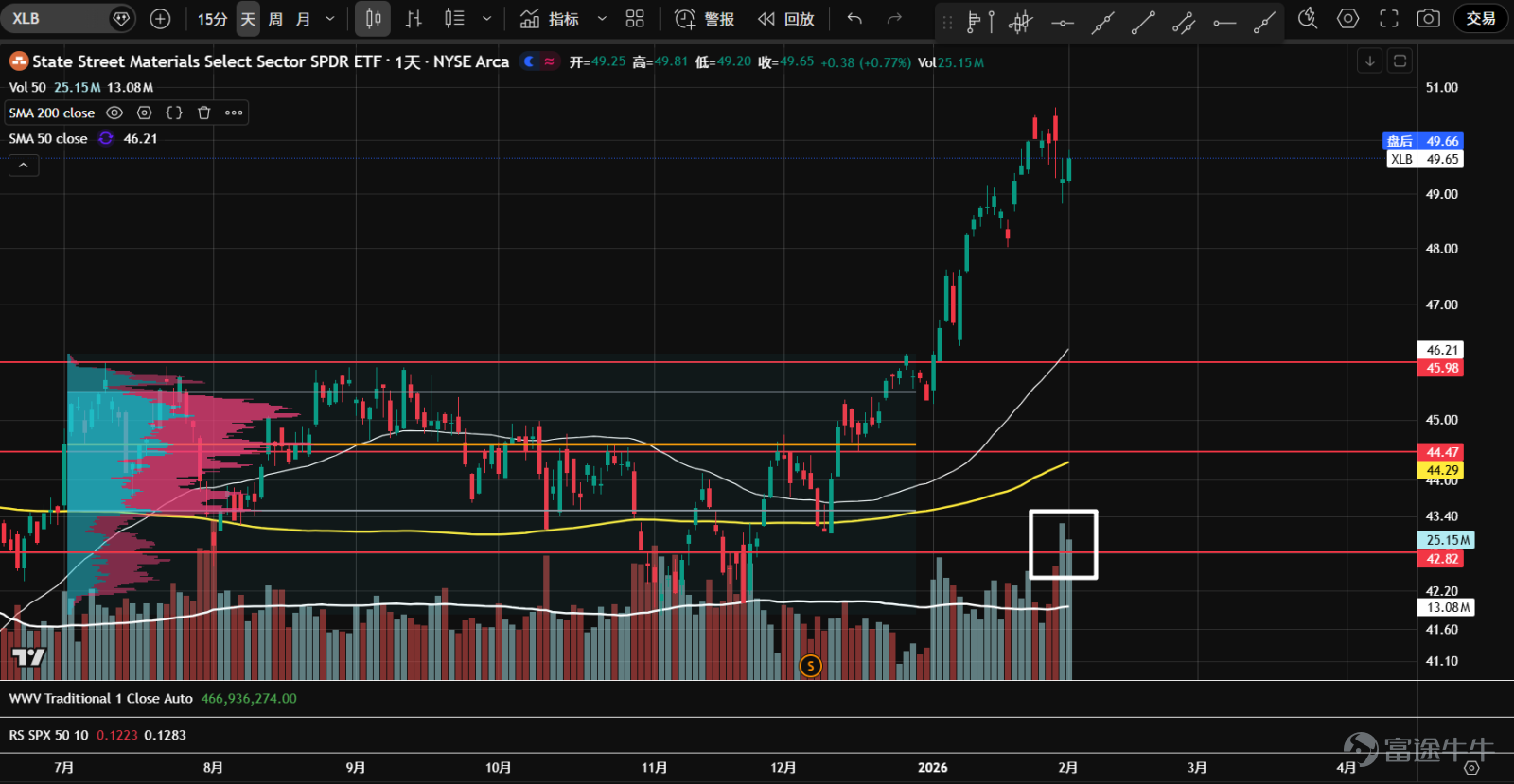The width and height of the screenshot is (1514, 784).
Task: Select the 45.98 red horizontal line label
Action: pyautogui.click(x=1440, y=368)
